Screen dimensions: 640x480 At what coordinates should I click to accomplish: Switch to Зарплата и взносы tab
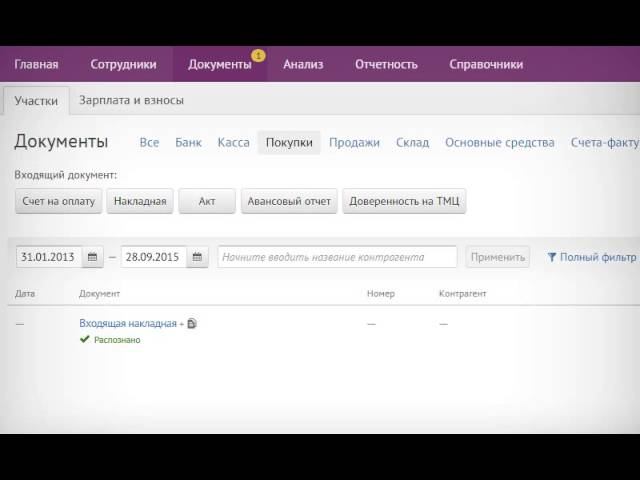pos(131,100)
